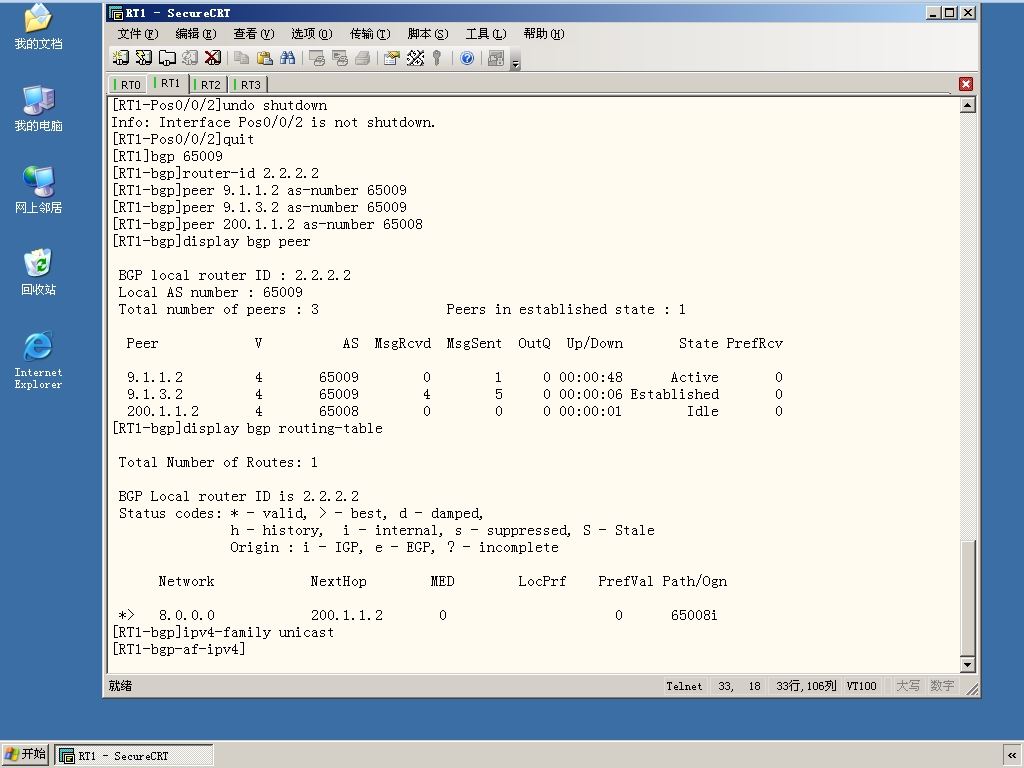
Task: Click the 'router-id 2.2.2.2' command line
Action: [x=216, y=173]
